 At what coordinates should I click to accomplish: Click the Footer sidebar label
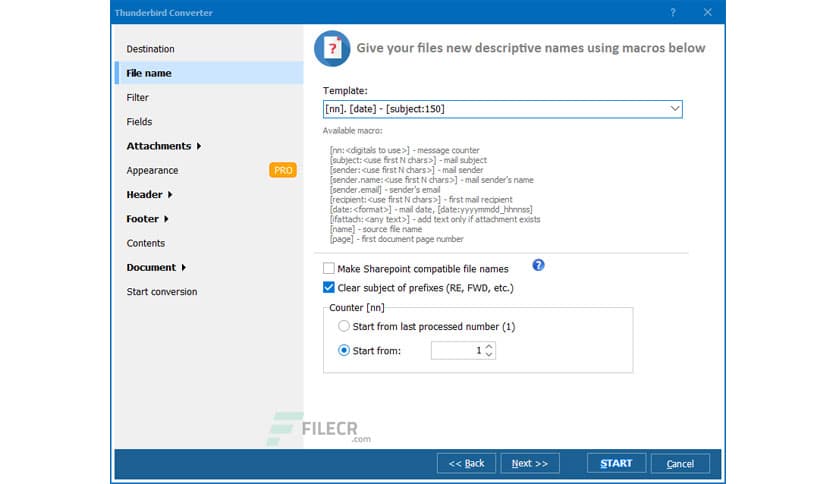pos(142,219)
